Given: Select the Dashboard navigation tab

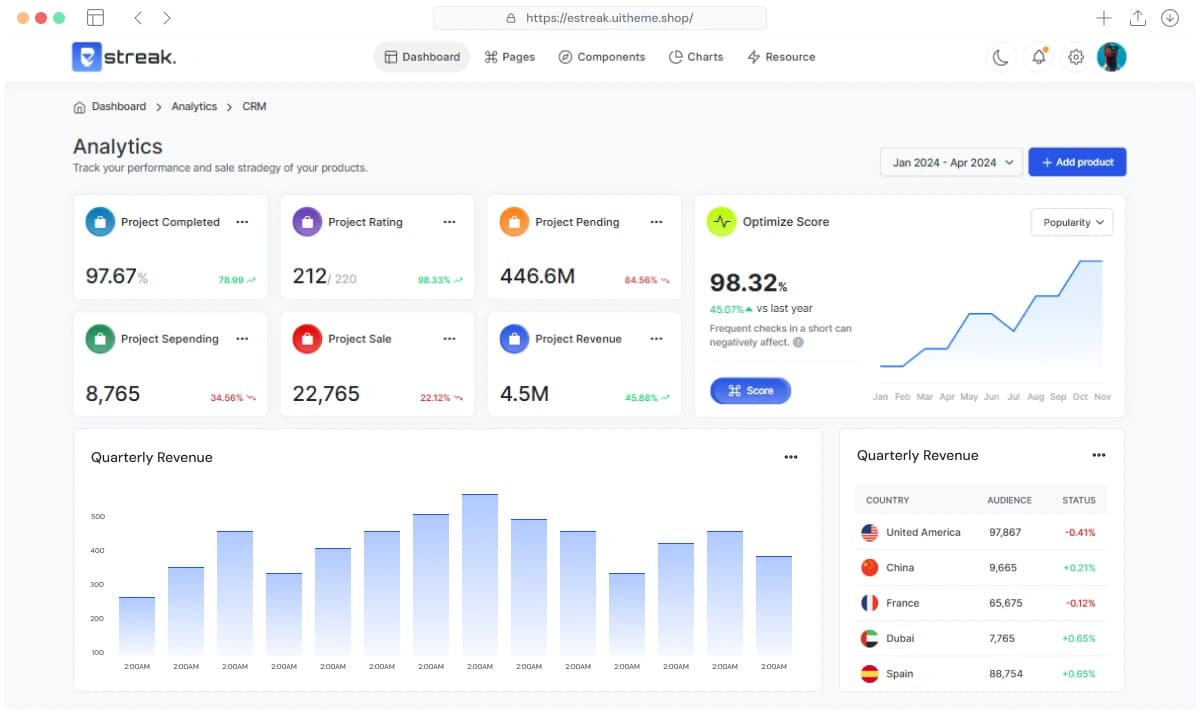Looking at the screenshot, I should point(421,57).
